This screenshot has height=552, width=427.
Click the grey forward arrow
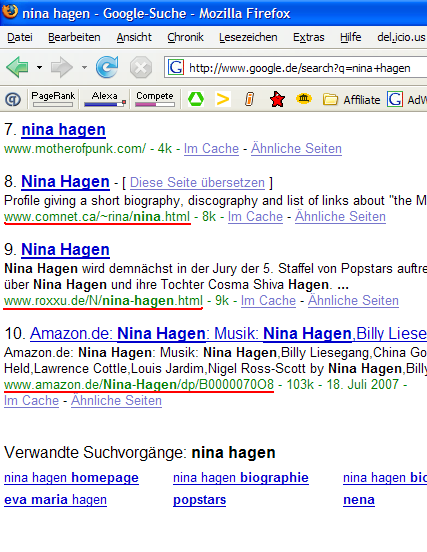[x=62, y=67]
